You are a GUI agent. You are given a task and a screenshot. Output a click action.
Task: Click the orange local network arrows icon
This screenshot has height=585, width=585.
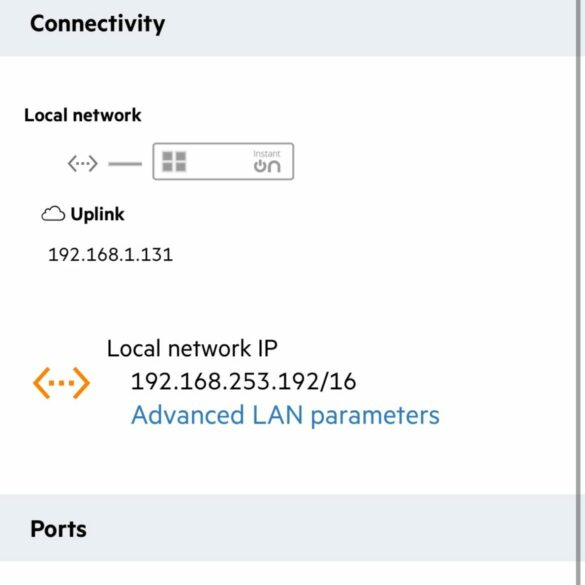[x=62, y=383]
